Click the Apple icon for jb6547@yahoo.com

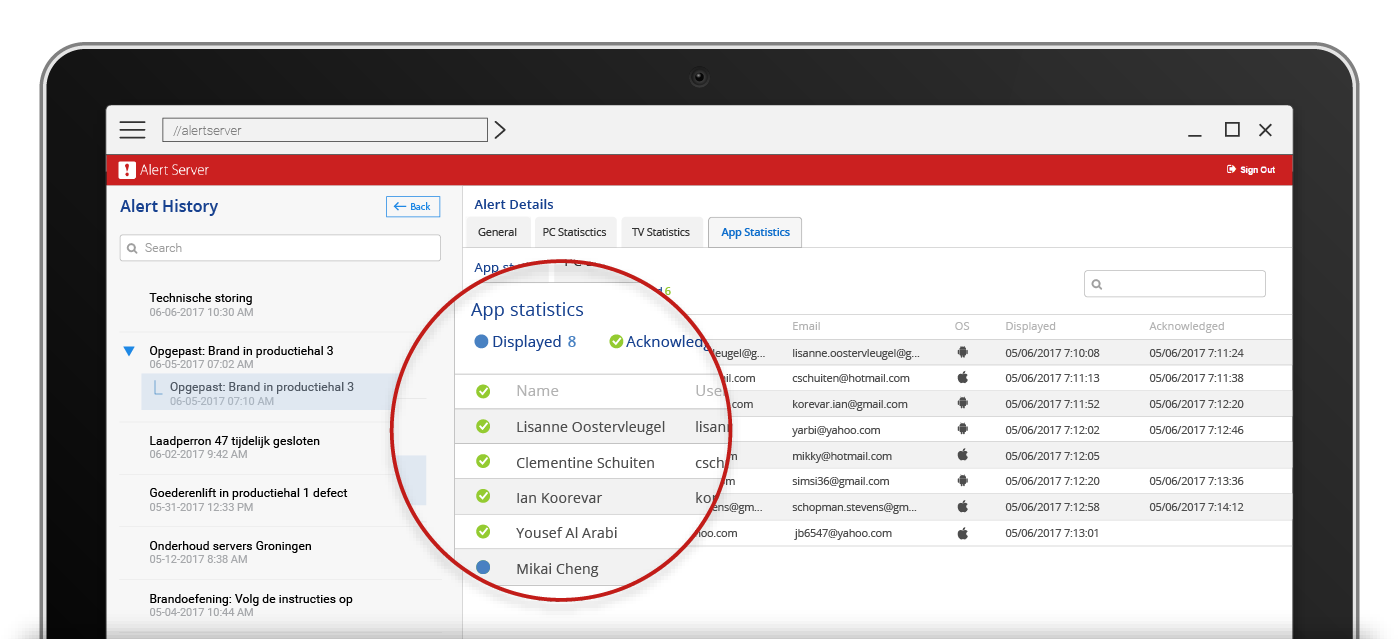coord(963,533)
